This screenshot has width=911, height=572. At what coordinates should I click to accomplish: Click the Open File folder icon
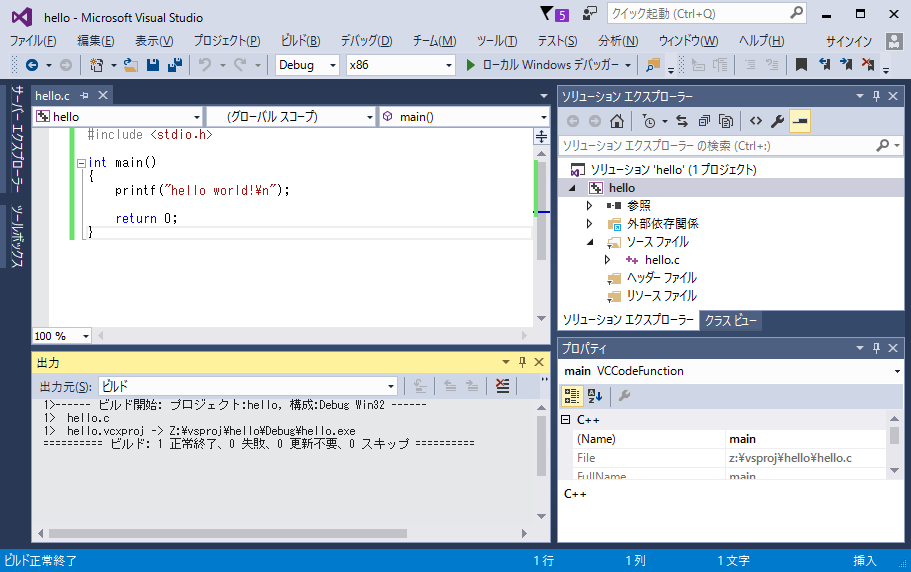tap(131, 65)
